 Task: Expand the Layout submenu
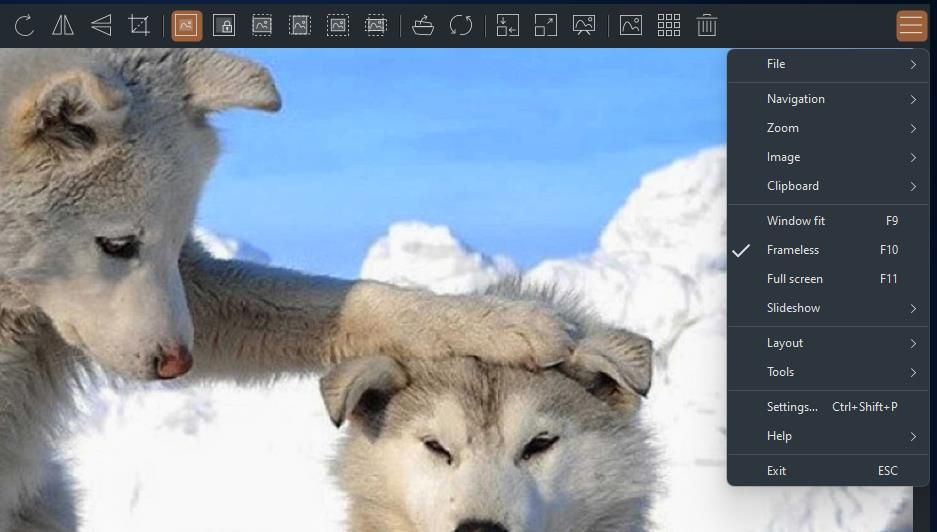(x=828, y=343)
